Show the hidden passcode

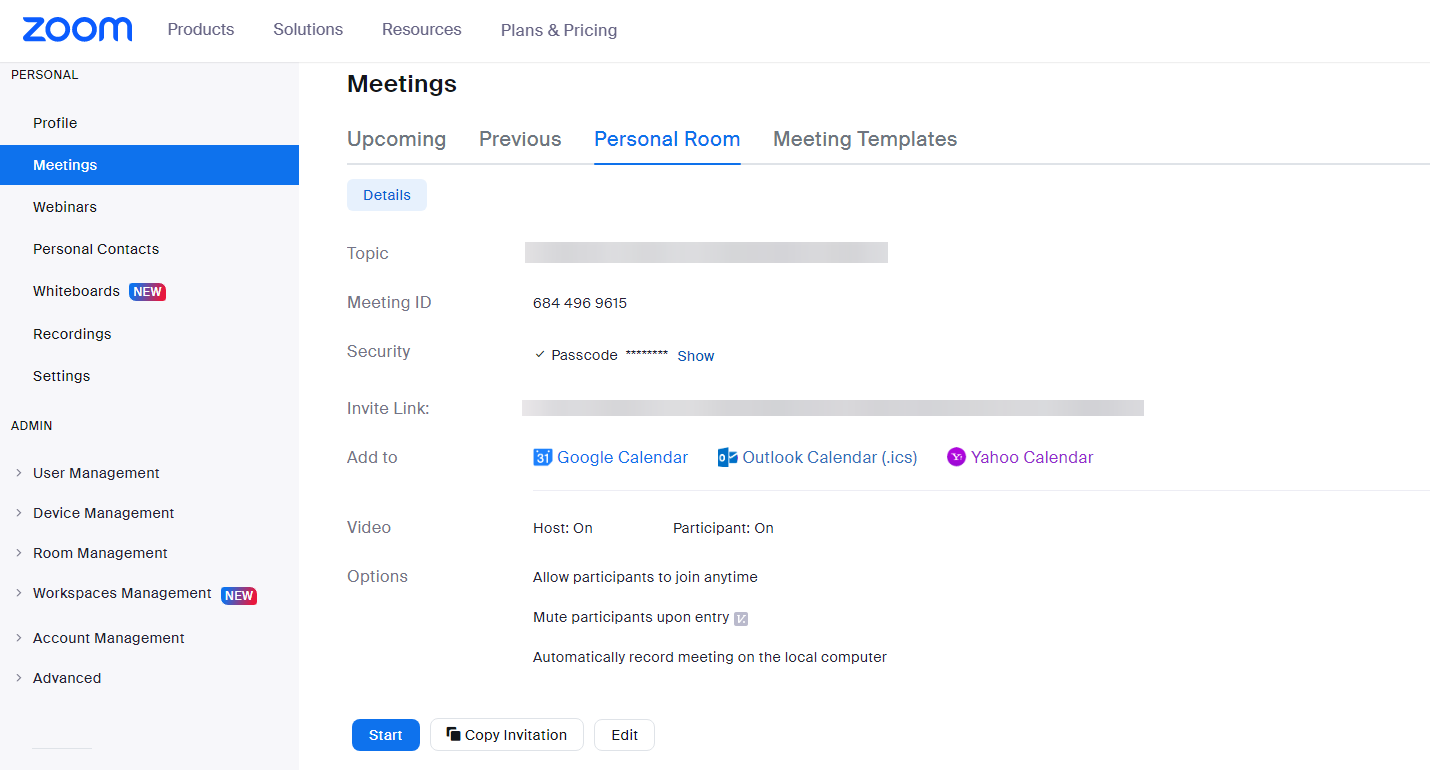point(696,356)
